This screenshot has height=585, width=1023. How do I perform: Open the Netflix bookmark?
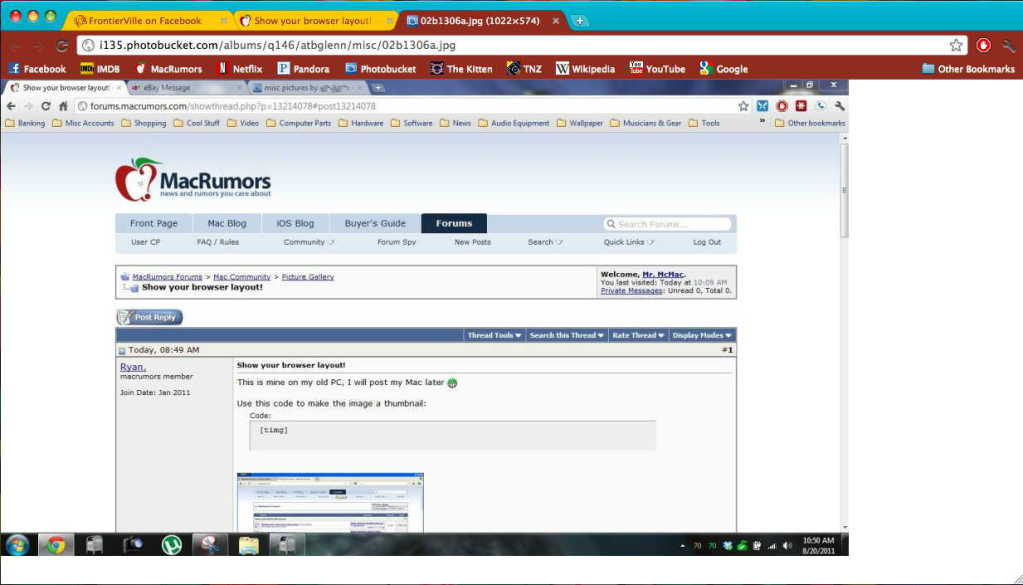[x=239, y=68]
